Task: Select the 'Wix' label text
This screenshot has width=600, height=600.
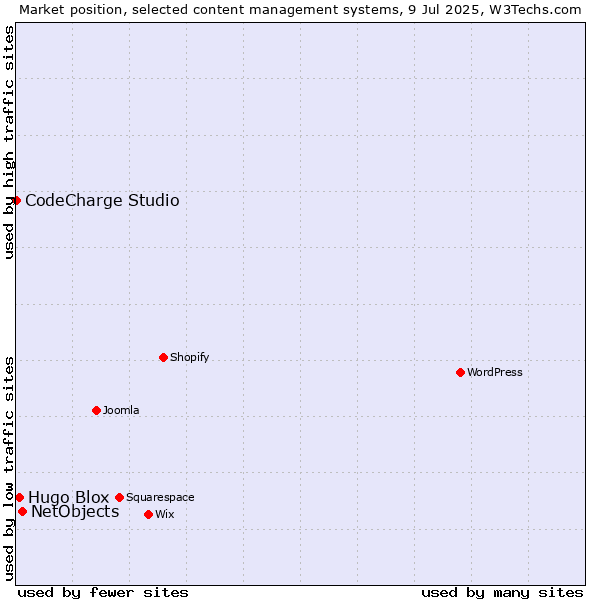Action: point(165,514)
